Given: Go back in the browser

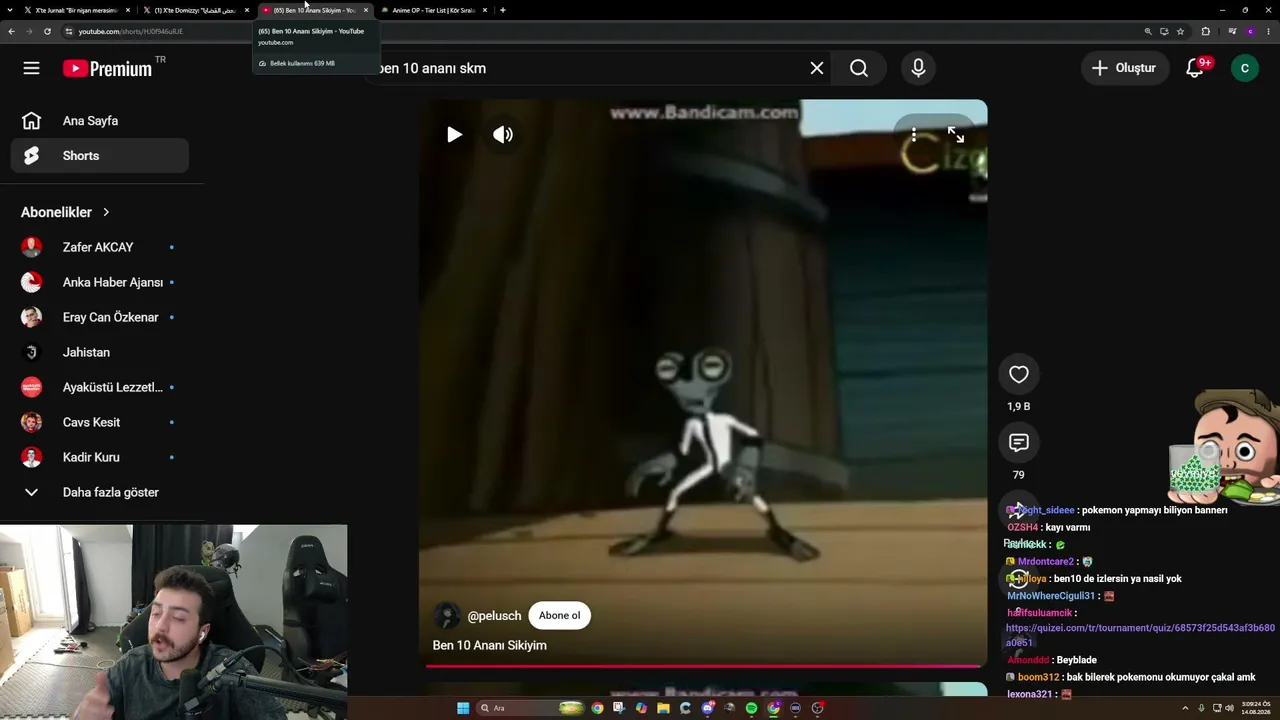Looking at the screenshot, I should coord(11,32).
